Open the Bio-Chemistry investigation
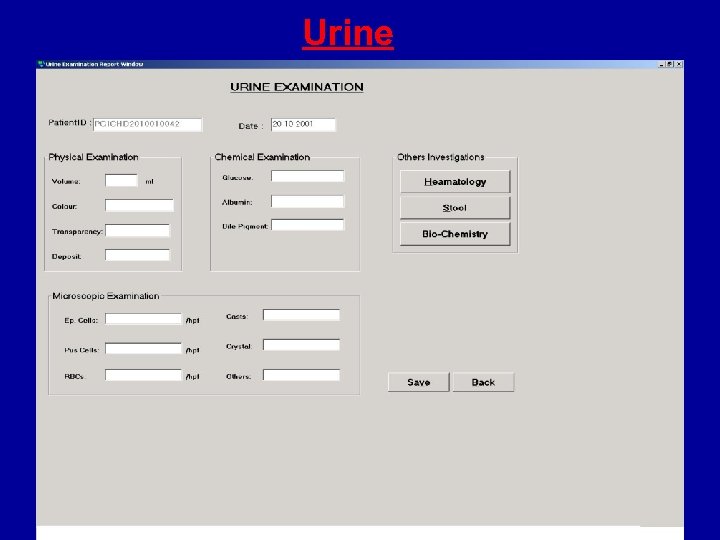Screen dimensions: 720x540 (455, 234)
